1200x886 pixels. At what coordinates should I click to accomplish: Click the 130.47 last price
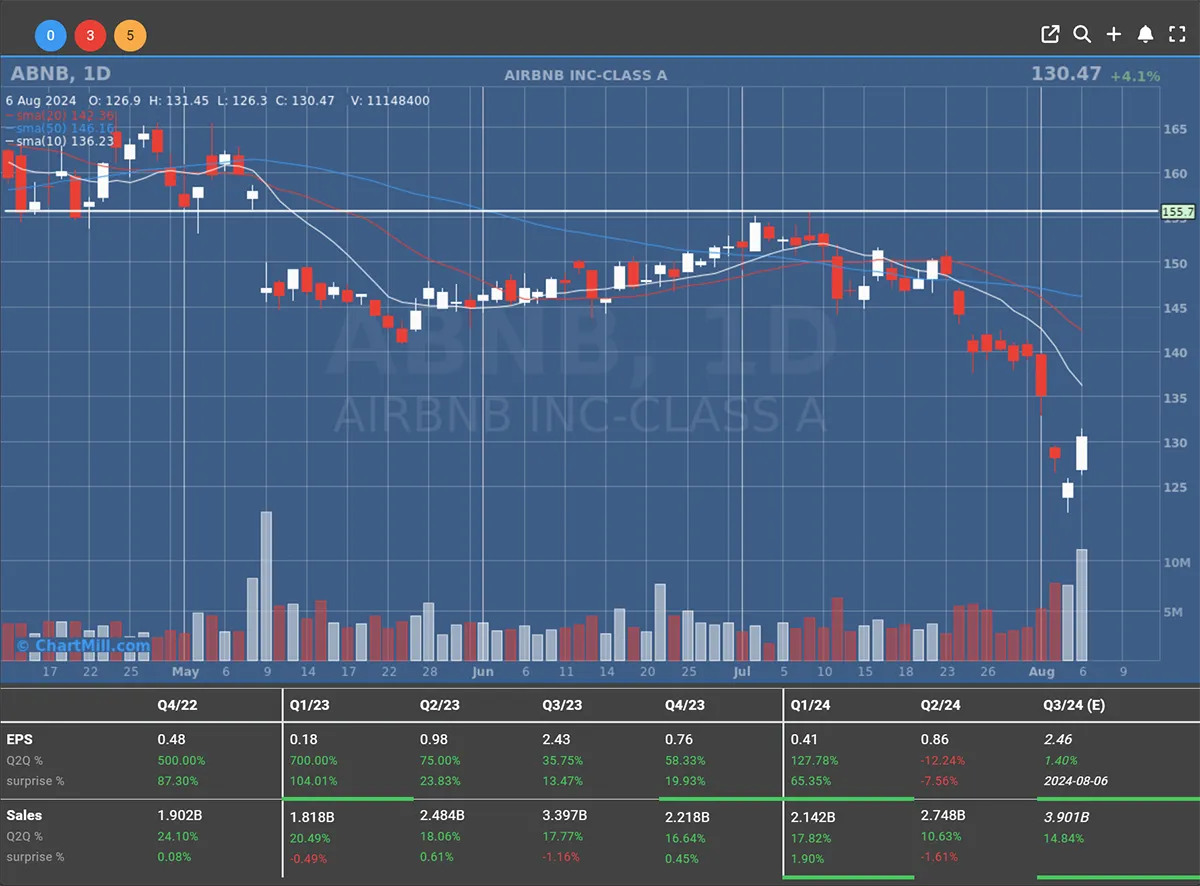(x=1066, y=74)
